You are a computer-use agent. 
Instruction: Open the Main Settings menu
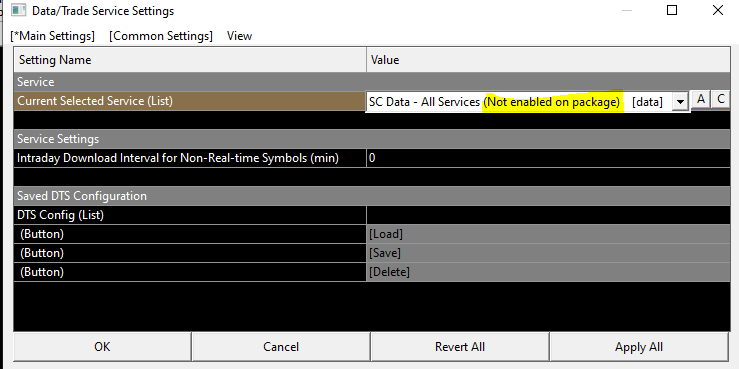52,36
